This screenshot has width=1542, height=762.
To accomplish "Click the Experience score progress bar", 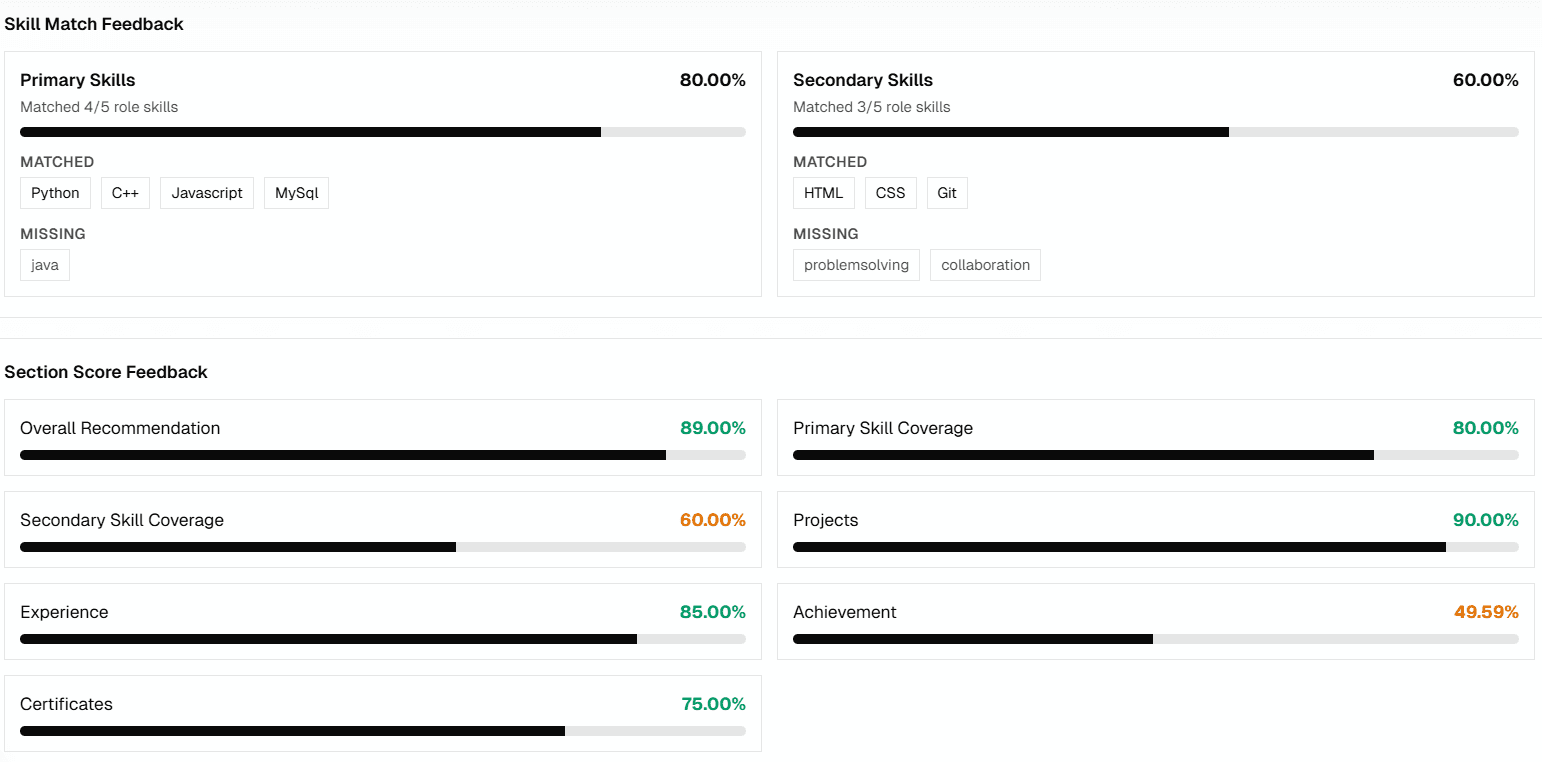I will tap(383, 639).
